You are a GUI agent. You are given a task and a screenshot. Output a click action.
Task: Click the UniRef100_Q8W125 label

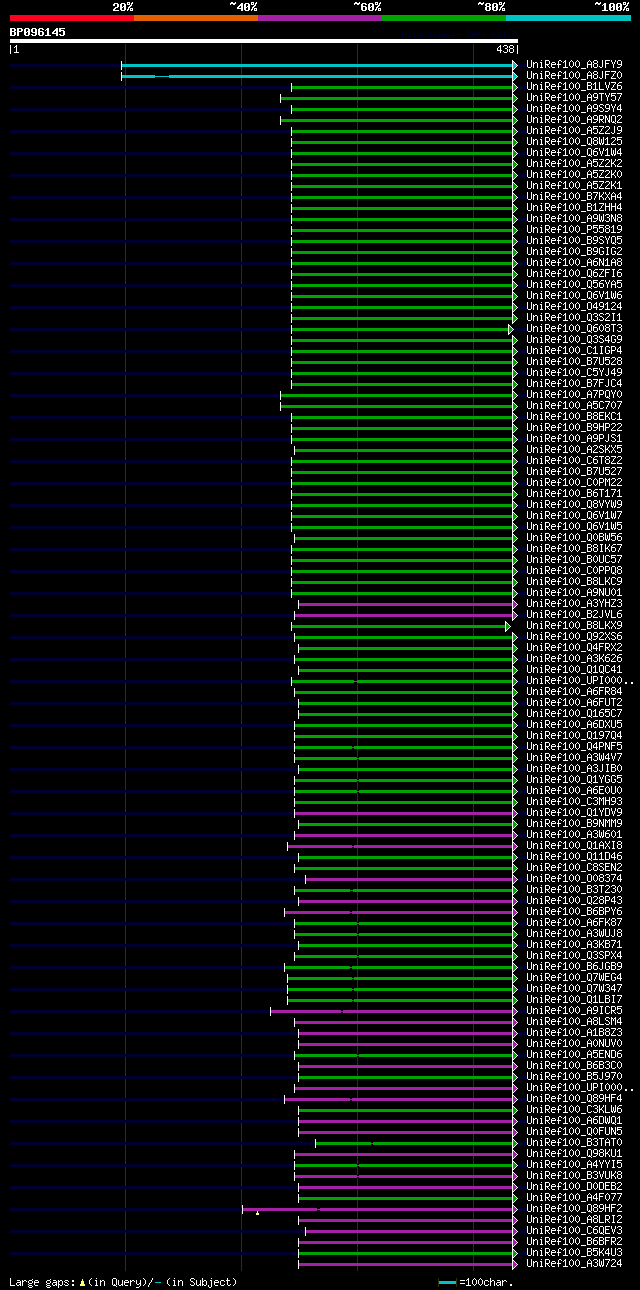pos(574,142)
